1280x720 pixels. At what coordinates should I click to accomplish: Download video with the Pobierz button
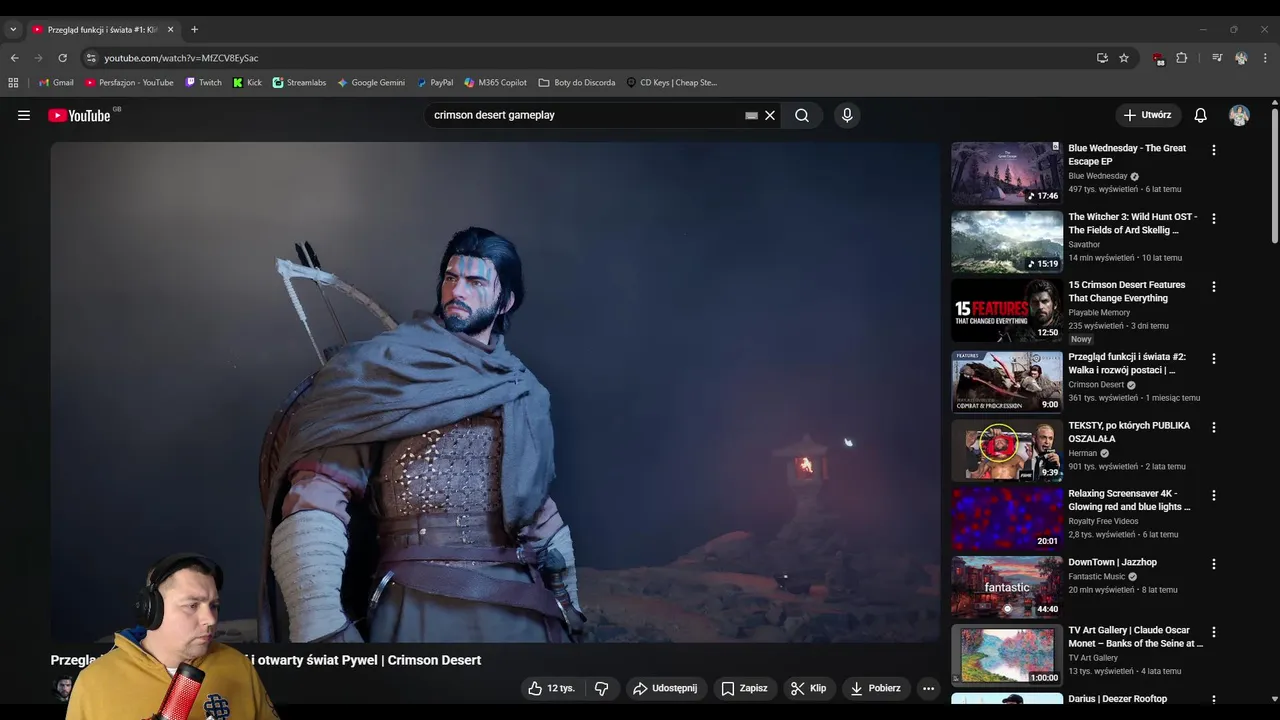click(x=876, y=688)
